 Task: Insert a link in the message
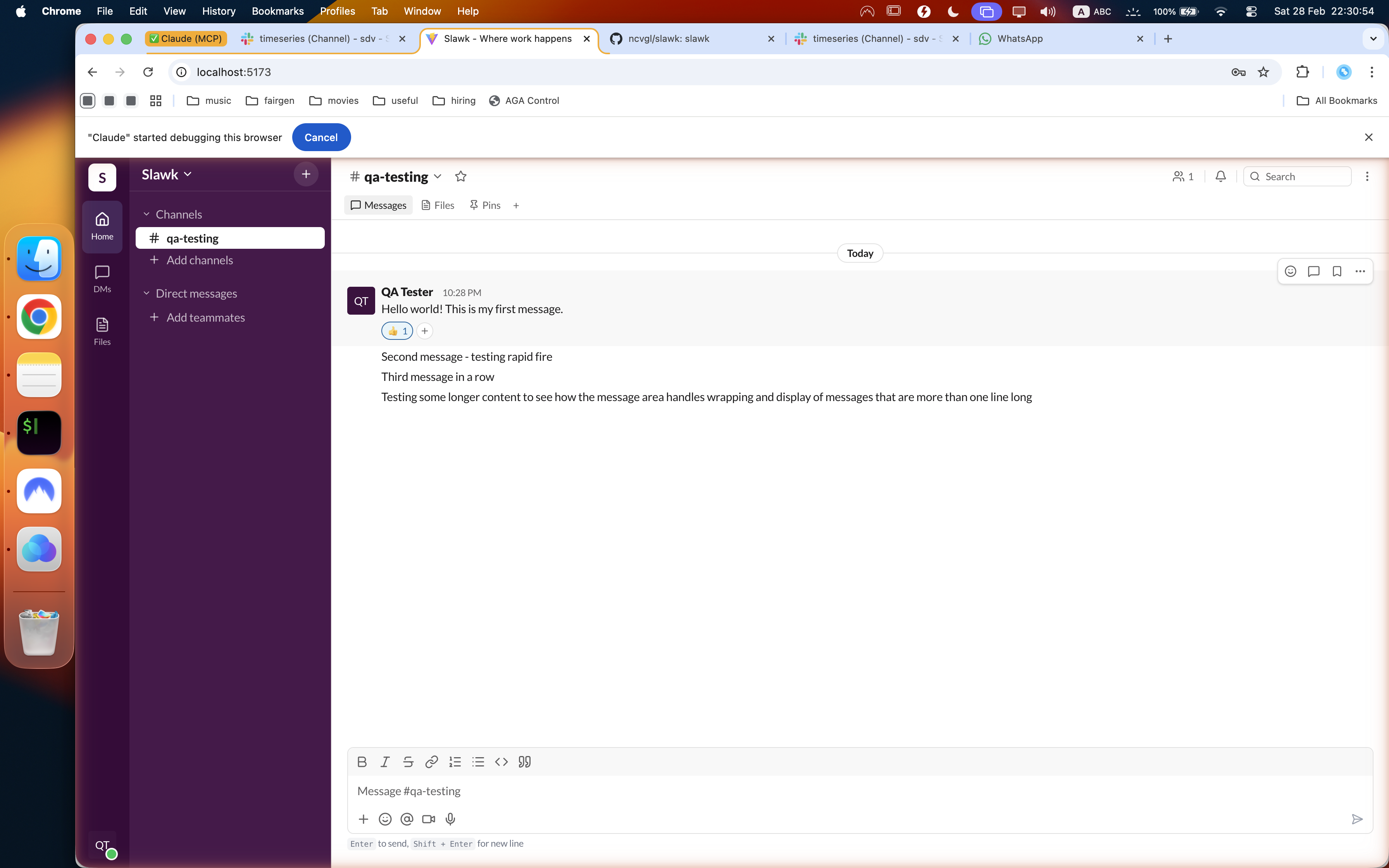[431, 761]
